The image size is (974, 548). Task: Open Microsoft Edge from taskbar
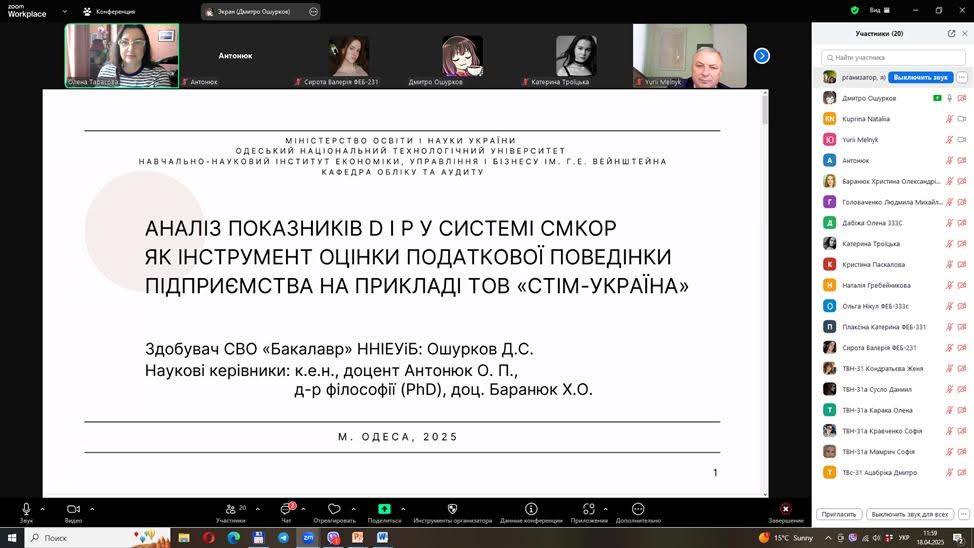coord(234,537)
